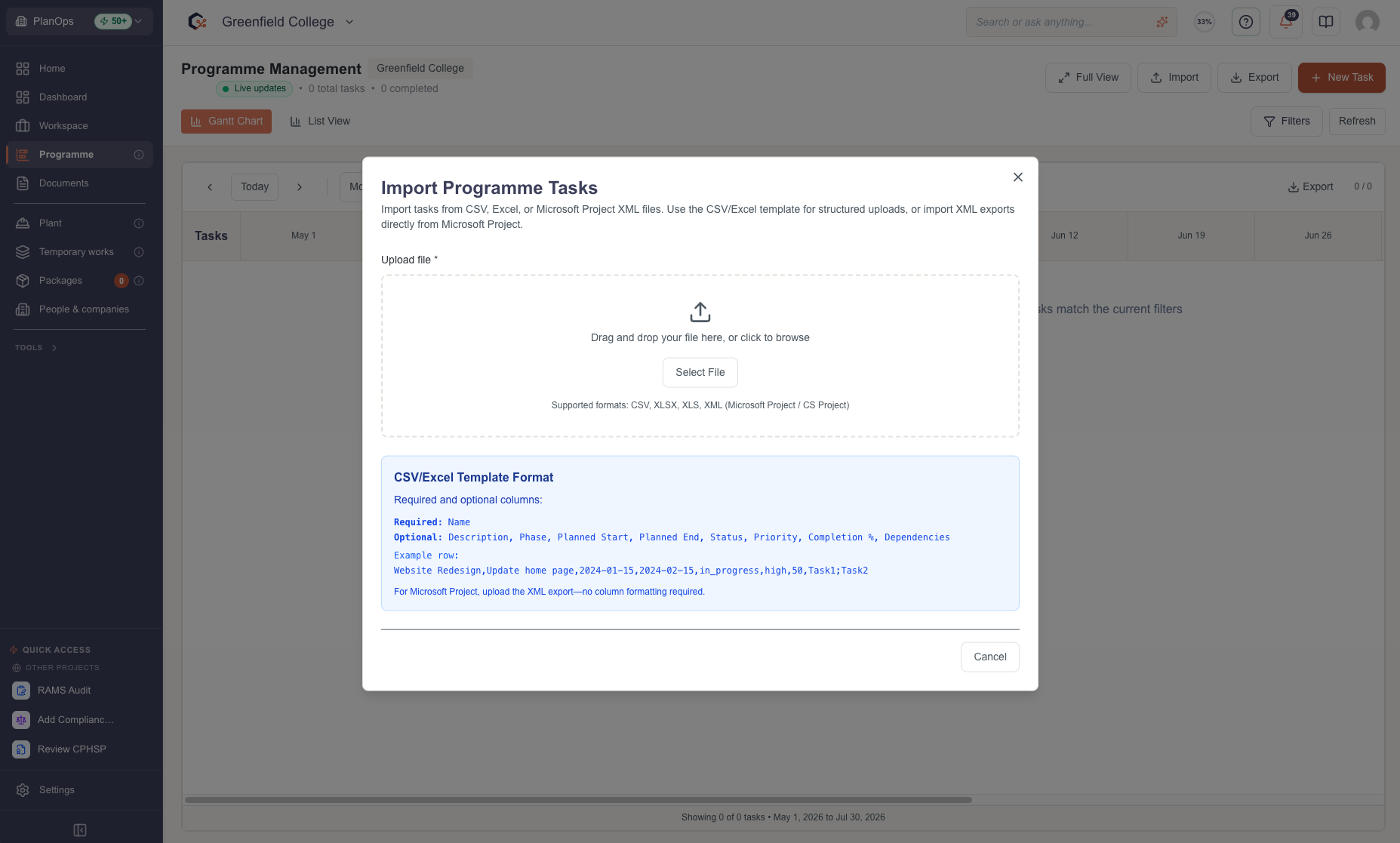This screenshot has width=1400, height=843.
Task: Go to Workspace in sidebar
Action: coord(80,126)
